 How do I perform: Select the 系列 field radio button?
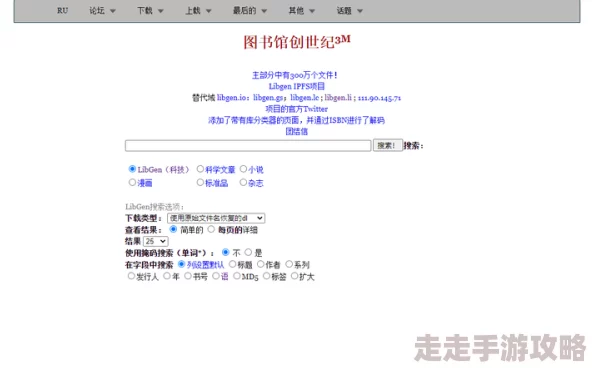tap(289, 264)
